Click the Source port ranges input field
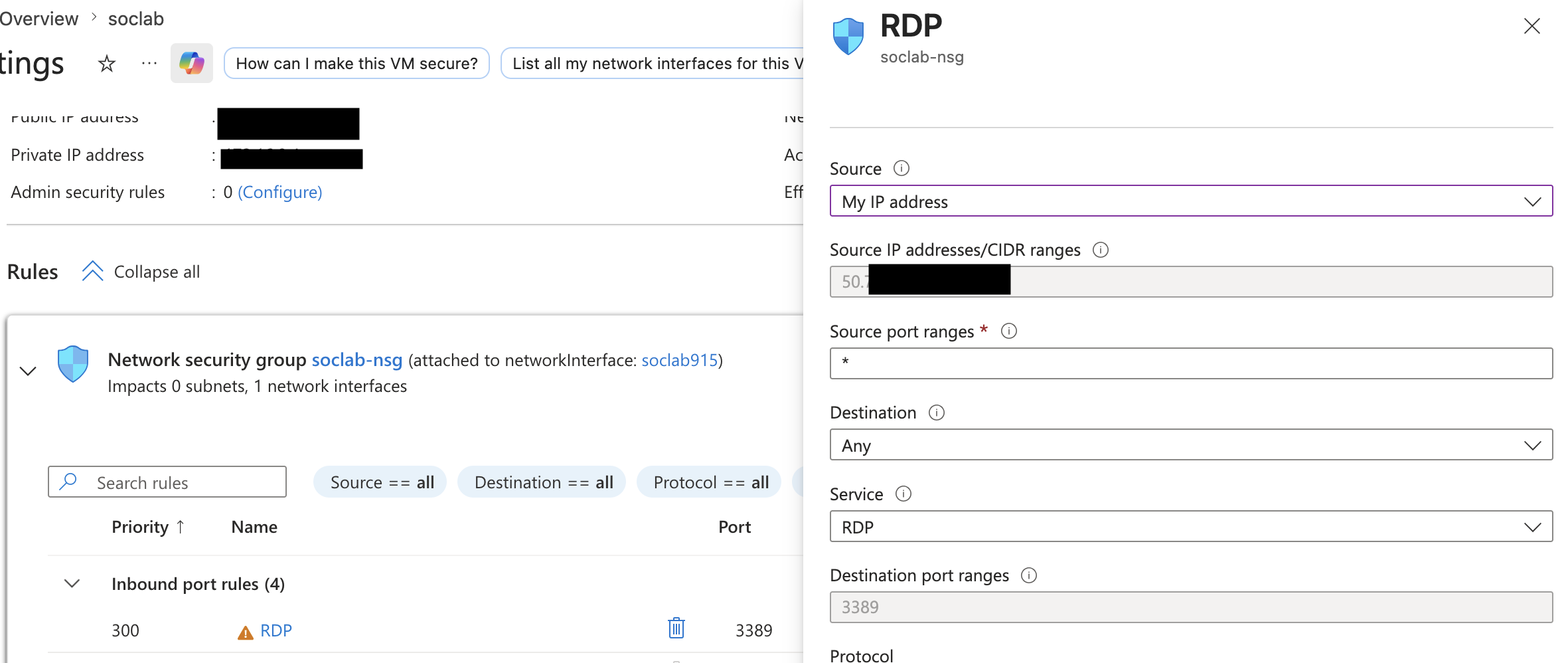 1191,363
